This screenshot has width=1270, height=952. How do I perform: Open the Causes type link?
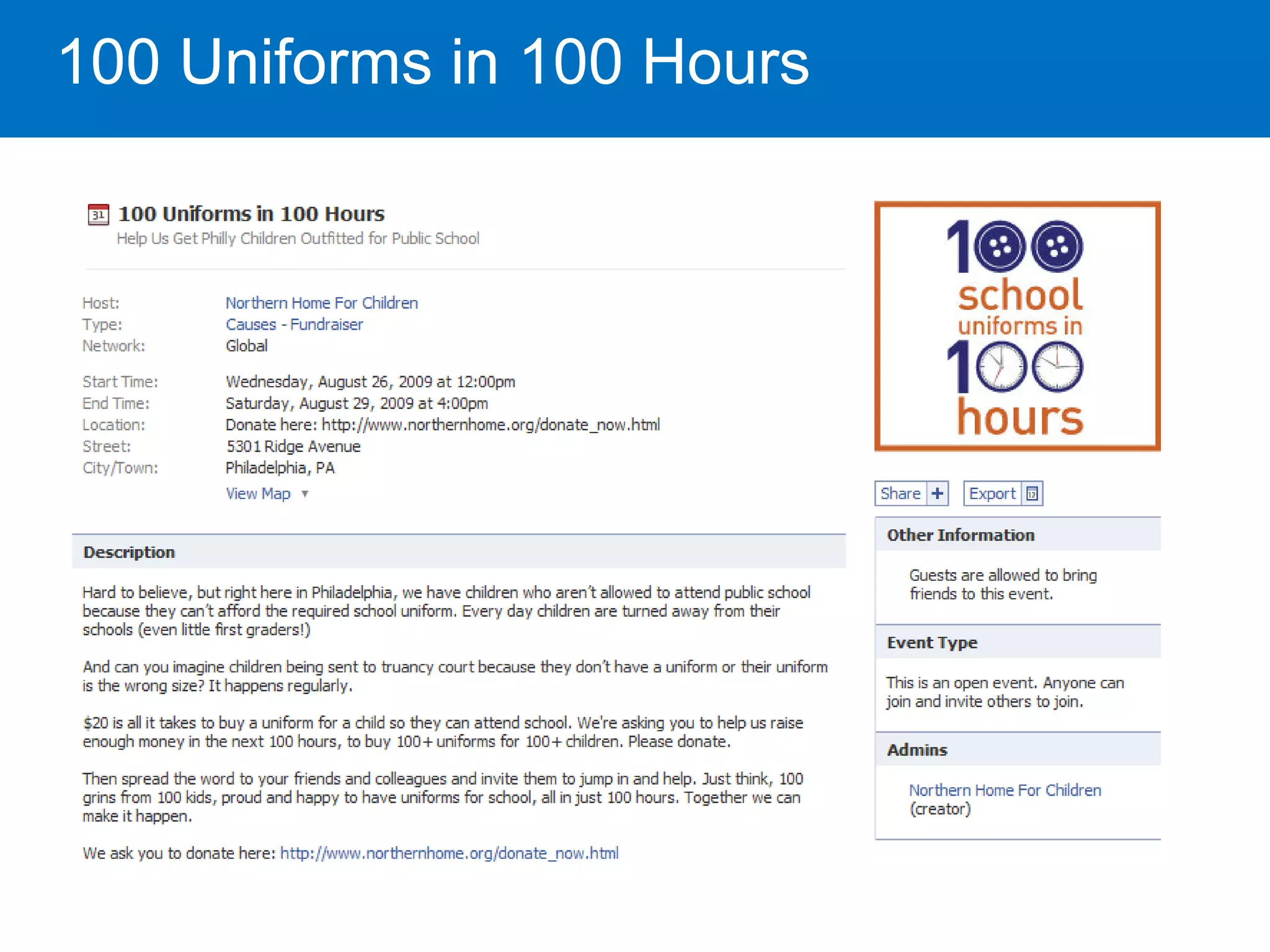251,324
